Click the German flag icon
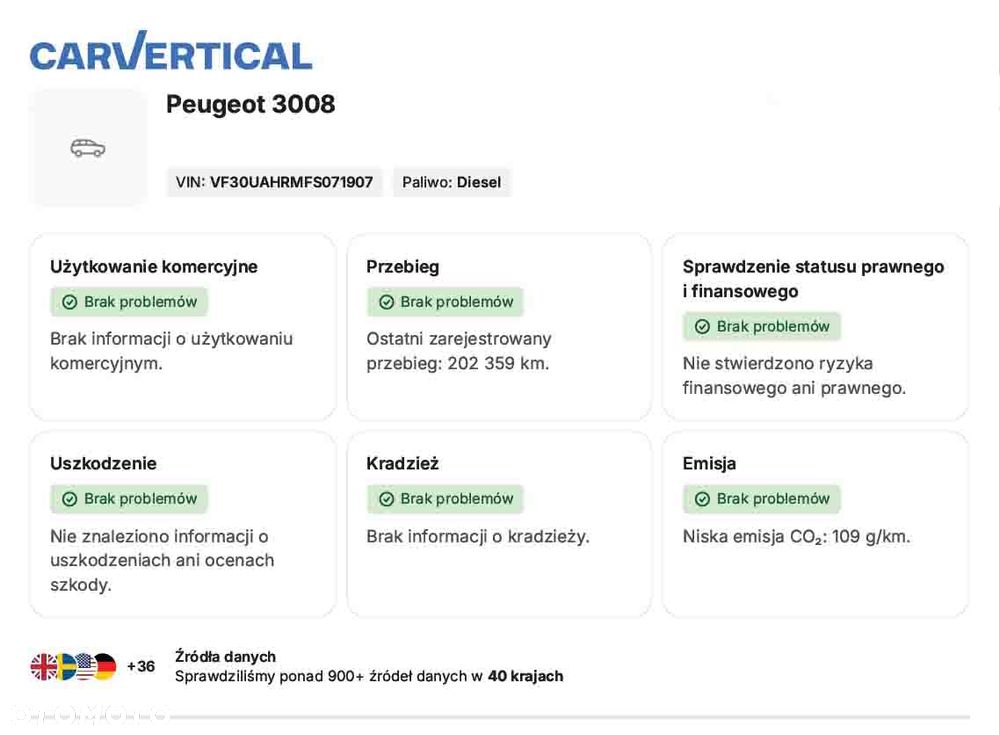 pyautogui.click(x=104, y=667)
